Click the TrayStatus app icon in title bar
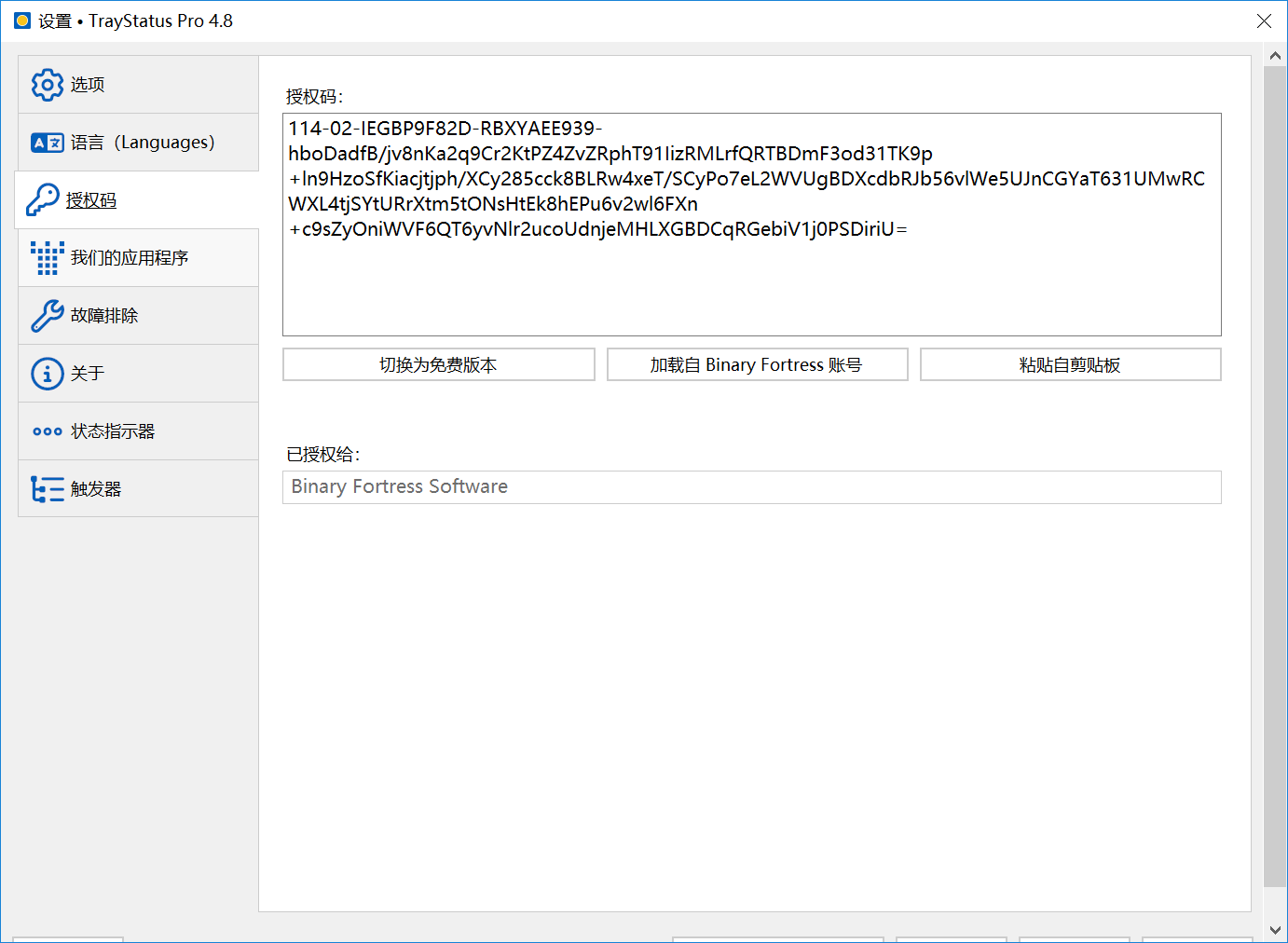 pos(22,20)
